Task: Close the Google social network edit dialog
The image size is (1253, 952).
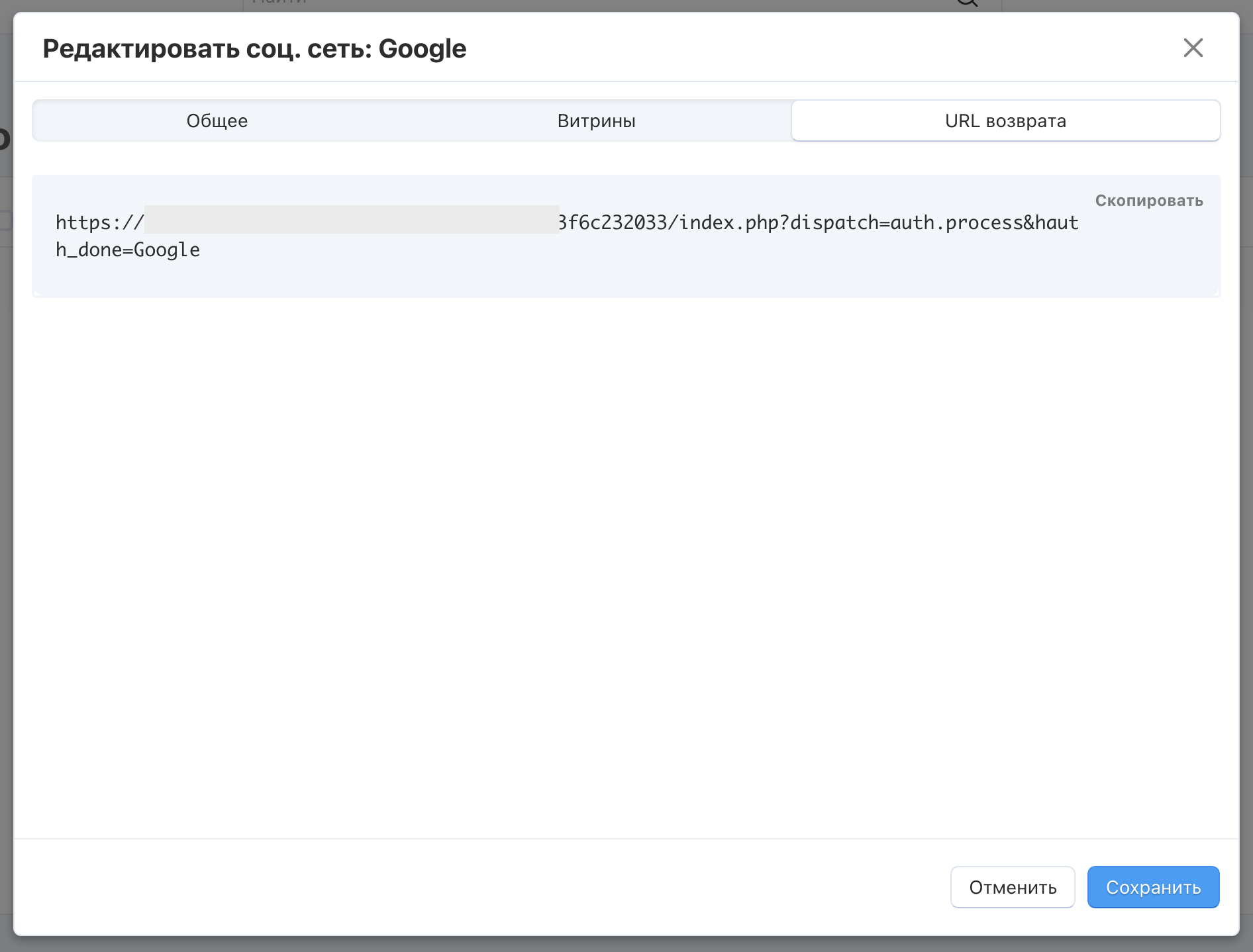Action: coord(1193,48)
